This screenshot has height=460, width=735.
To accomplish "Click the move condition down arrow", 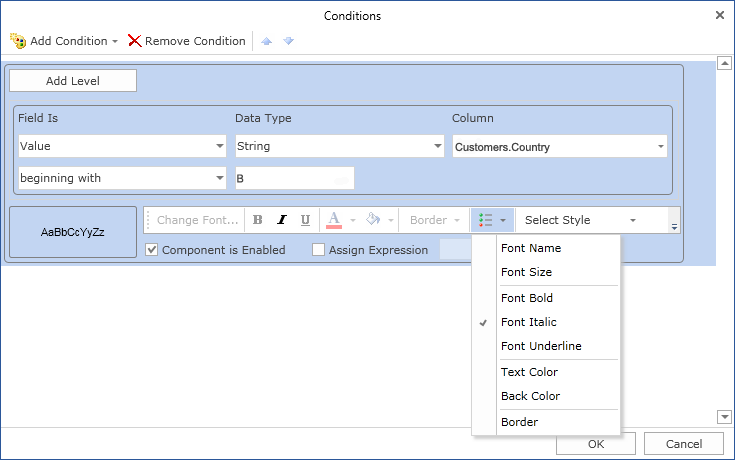I will click(288, 41).
